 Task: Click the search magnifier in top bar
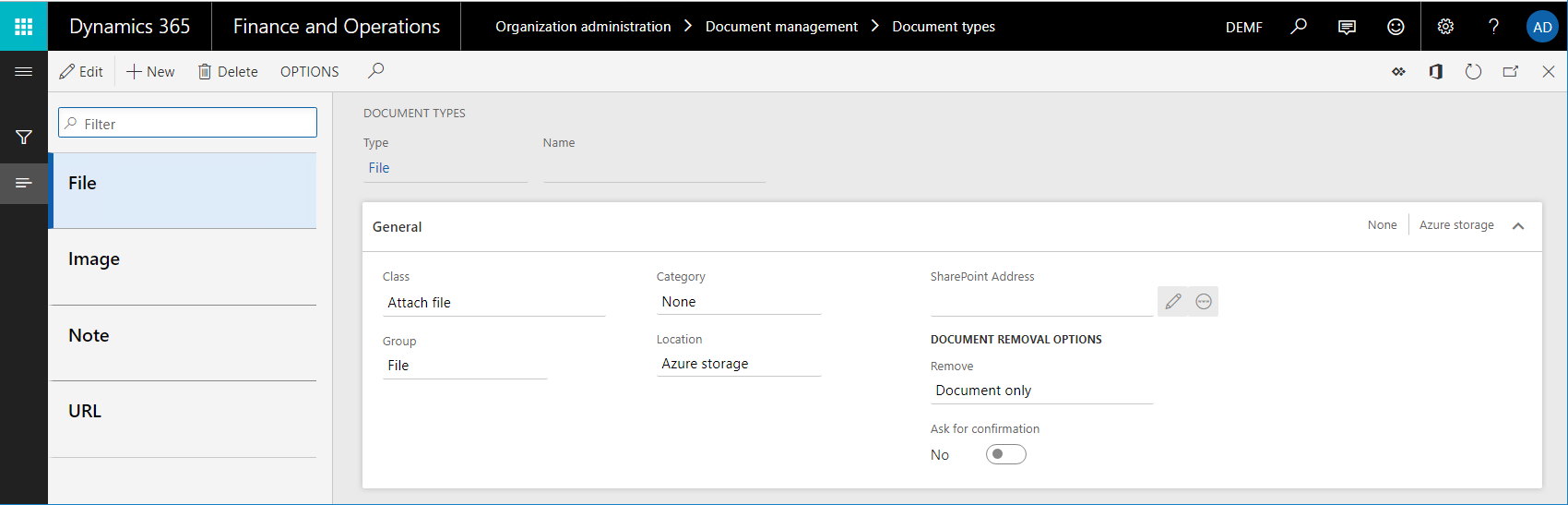1299,26
